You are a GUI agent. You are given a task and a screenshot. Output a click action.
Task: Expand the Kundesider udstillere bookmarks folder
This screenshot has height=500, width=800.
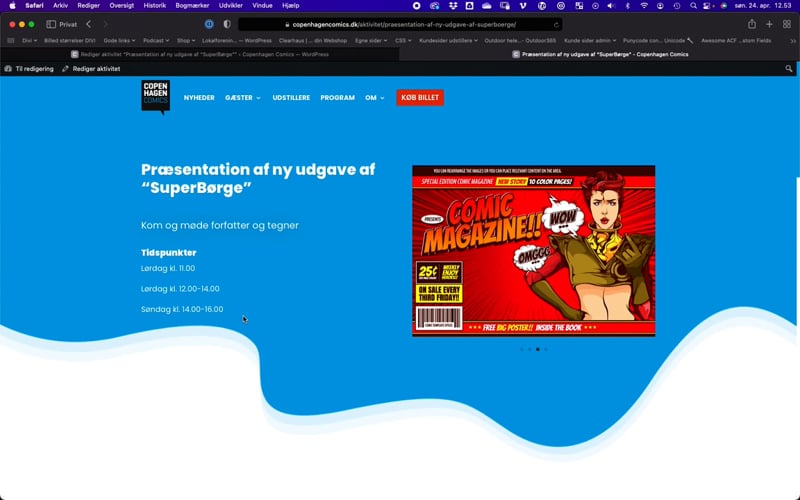[448, 40]
